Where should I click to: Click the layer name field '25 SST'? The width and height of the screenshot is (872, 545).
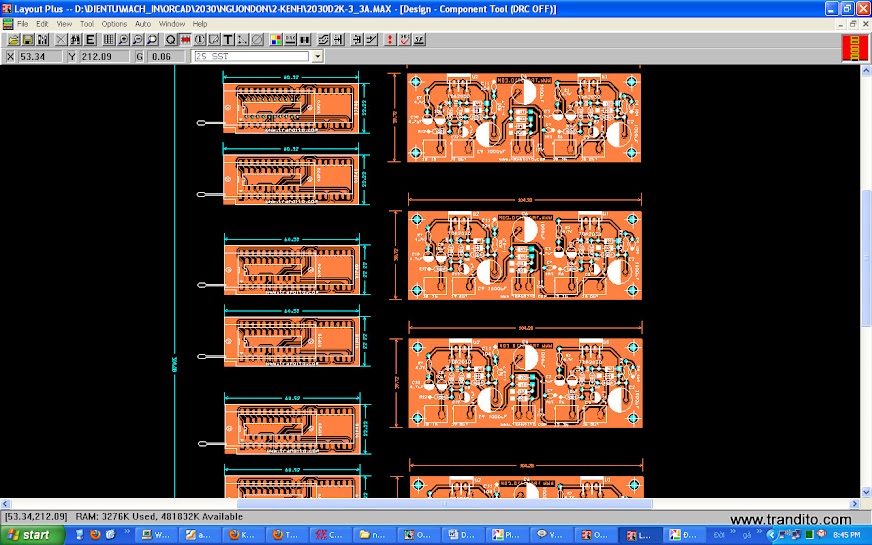(x=251, y=56)
